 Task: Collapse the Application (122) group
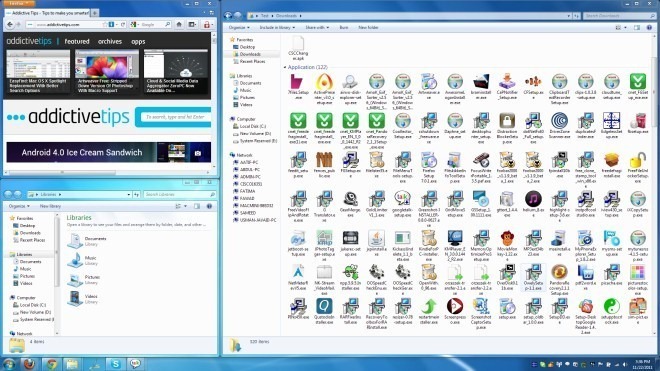pos(285,67)
